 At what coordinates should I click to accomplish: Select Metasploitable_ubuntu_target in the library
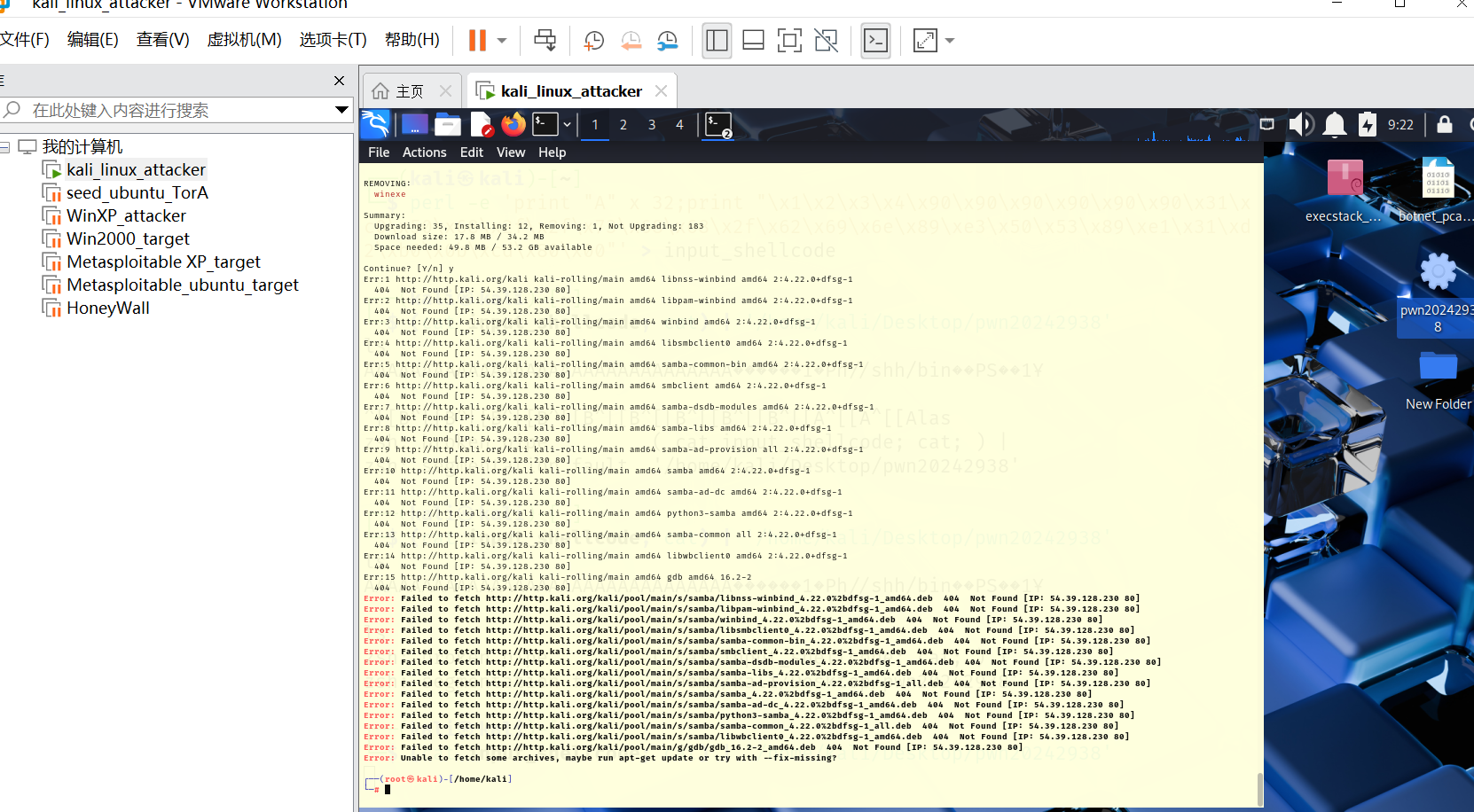click(x=182, y=285)
